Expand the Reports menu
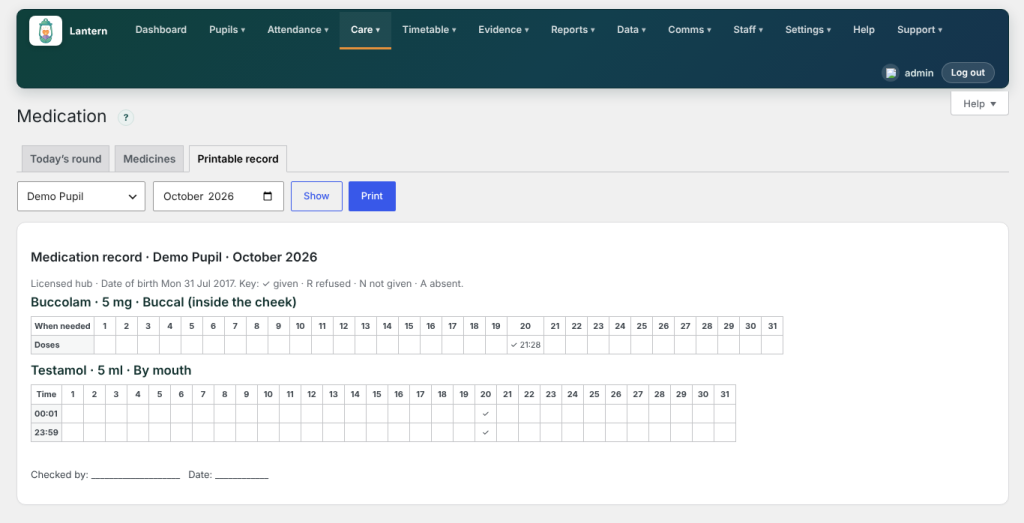The height and width of the screenshot is (523, 1024). (573, 29)
